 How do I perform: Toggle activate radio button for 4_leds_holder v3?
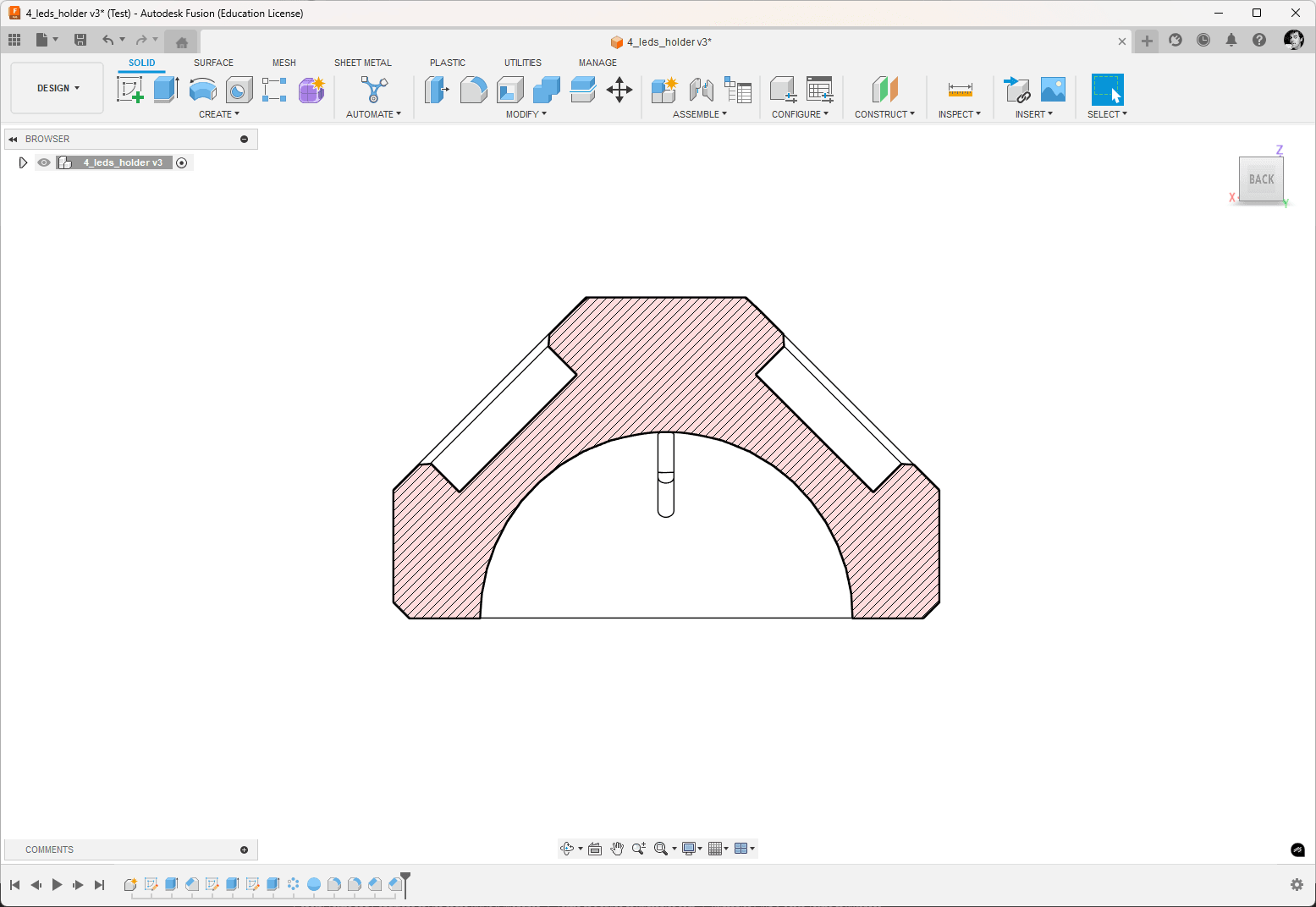coord(181,162)
